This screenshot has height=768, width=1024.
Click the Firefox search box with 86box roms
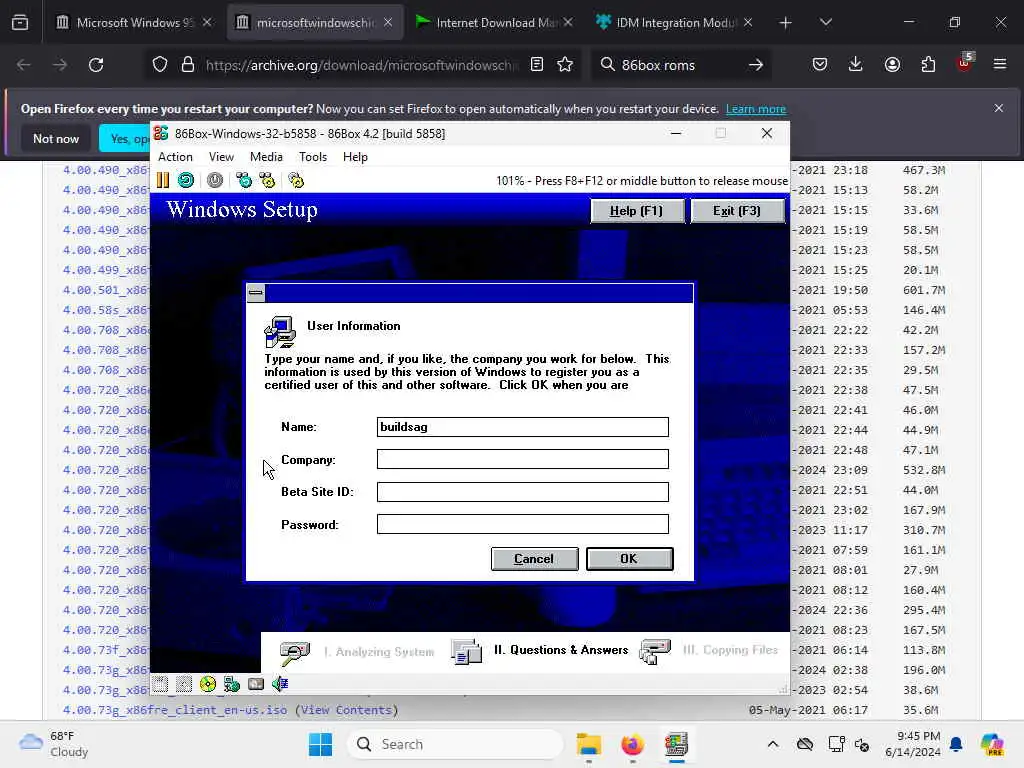(679, 65)
